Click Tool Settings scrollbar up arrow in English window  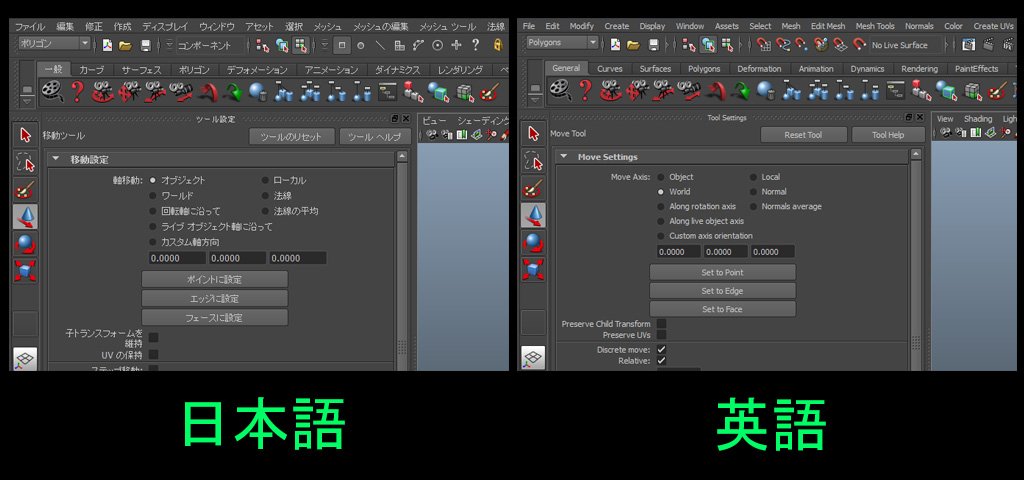coord(916,154)
